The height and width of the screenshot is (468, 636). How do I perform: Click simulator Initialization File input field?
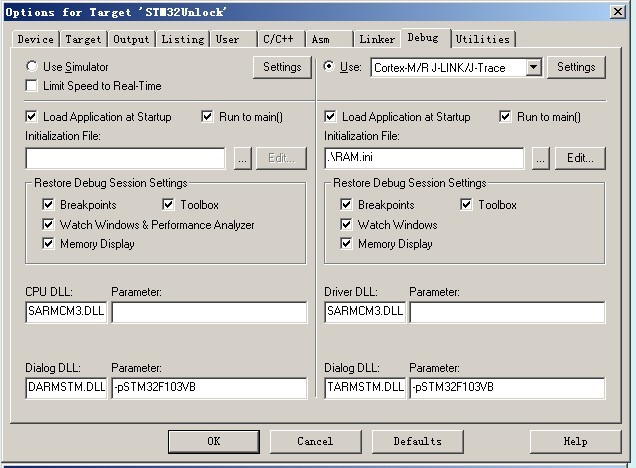125,158
